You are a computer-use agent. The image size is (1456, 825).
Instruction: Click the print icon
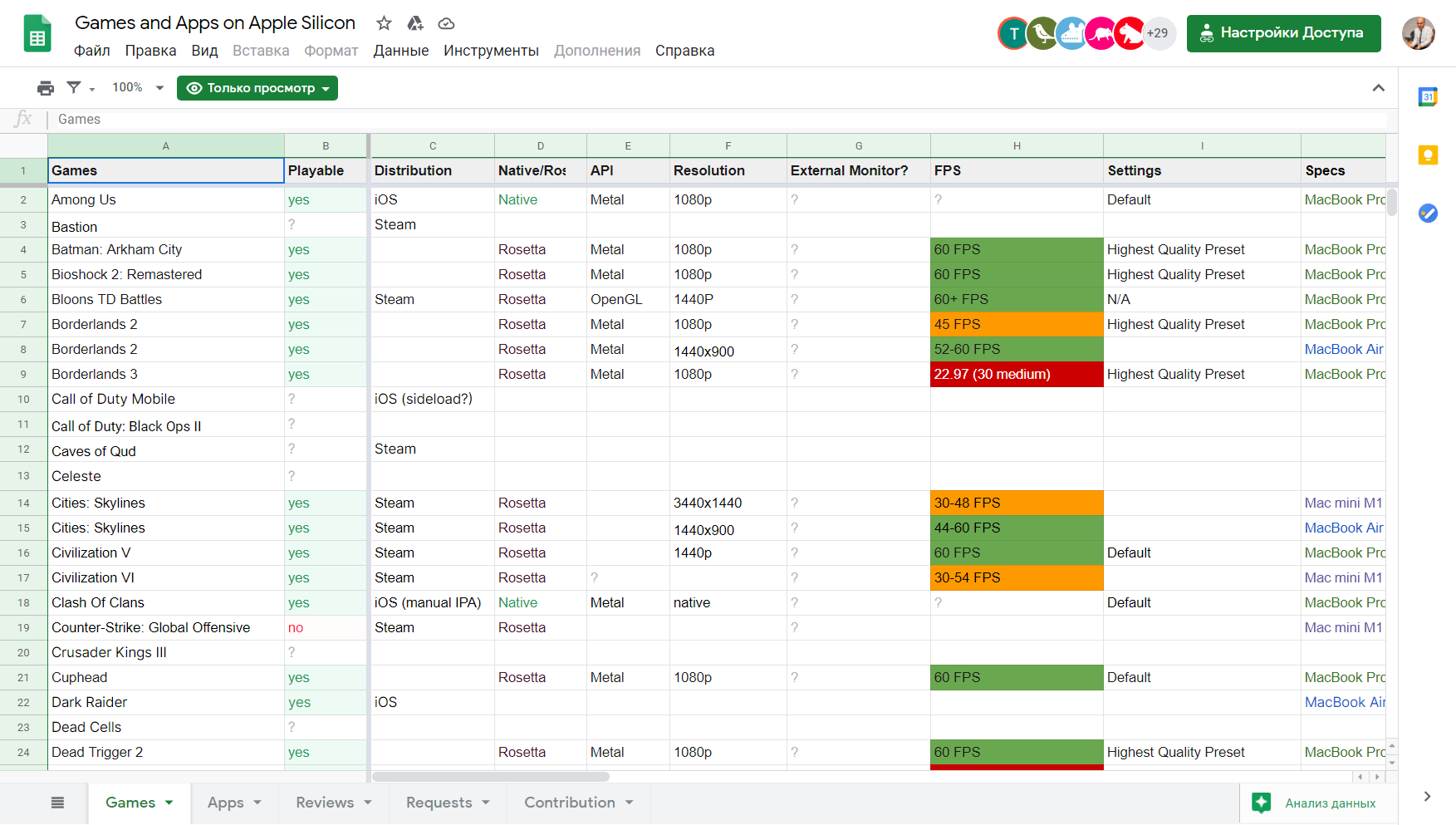[x=46, y=88]
